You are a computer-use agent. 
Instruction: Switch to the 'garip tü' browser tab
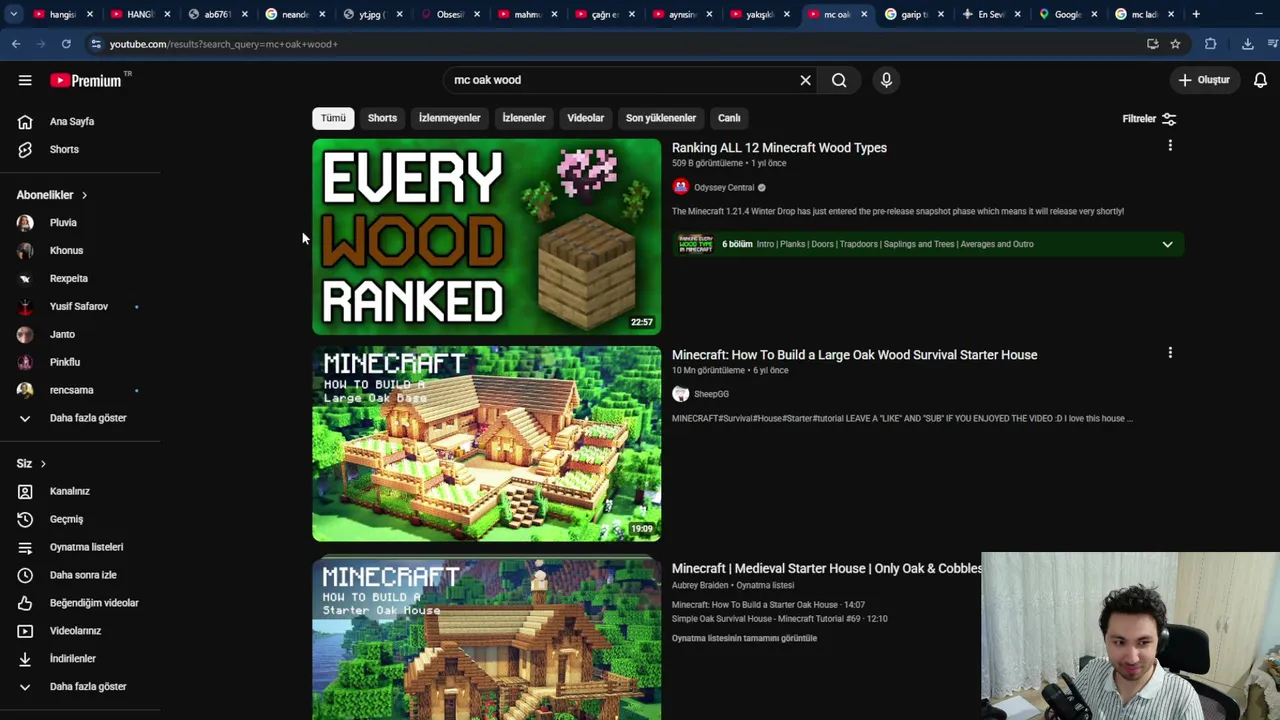pos(914,14)
